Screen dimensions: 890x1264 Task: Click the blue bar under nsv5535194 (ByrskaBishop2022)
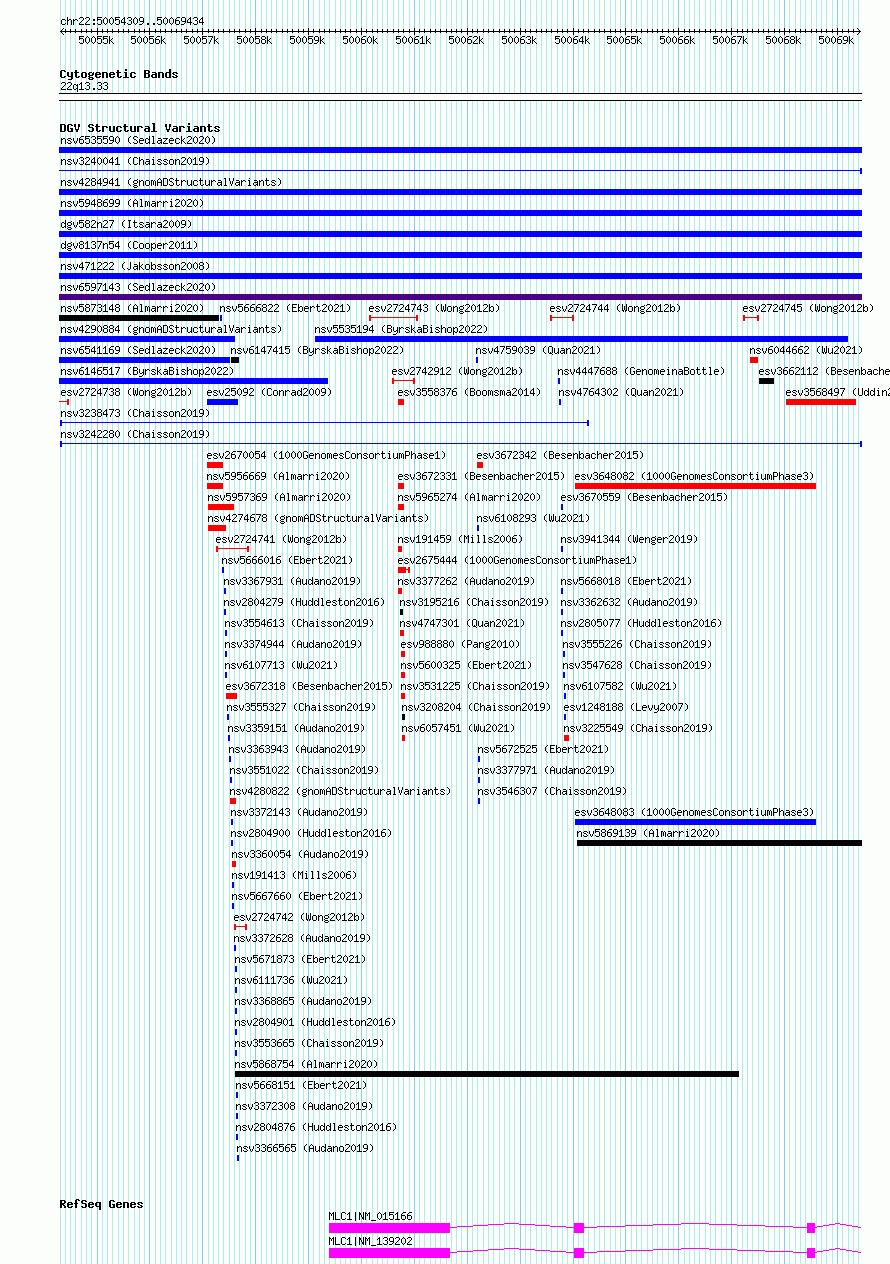coord(581,339)
